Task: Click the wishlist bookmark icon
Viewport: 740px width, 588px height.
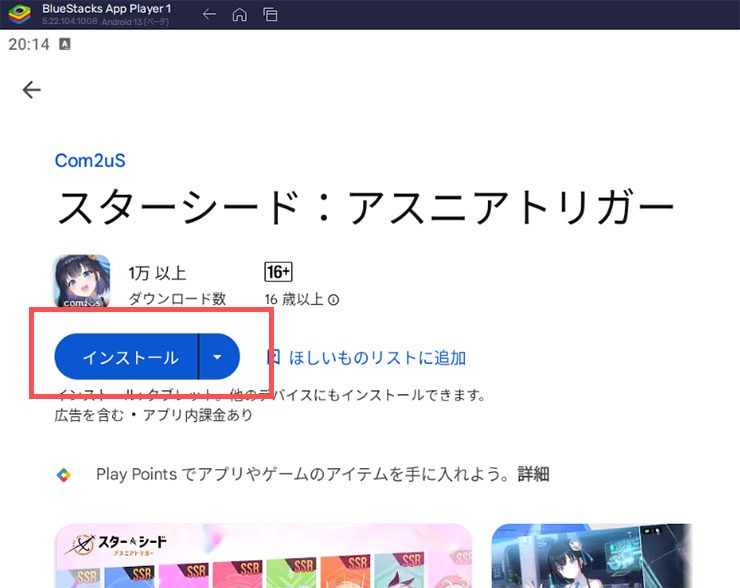Action: click(273, 357)
